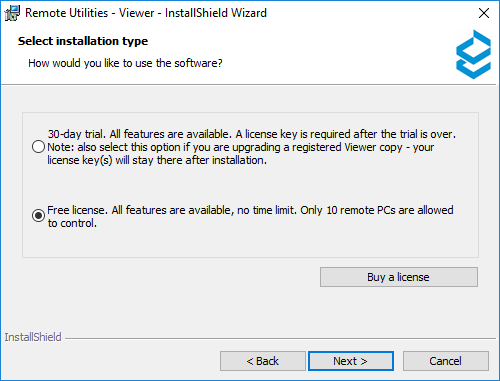Click the window title text 'Remote Utilities - Viewer'
Screen dimensions: 500x381
pos(90,13)
